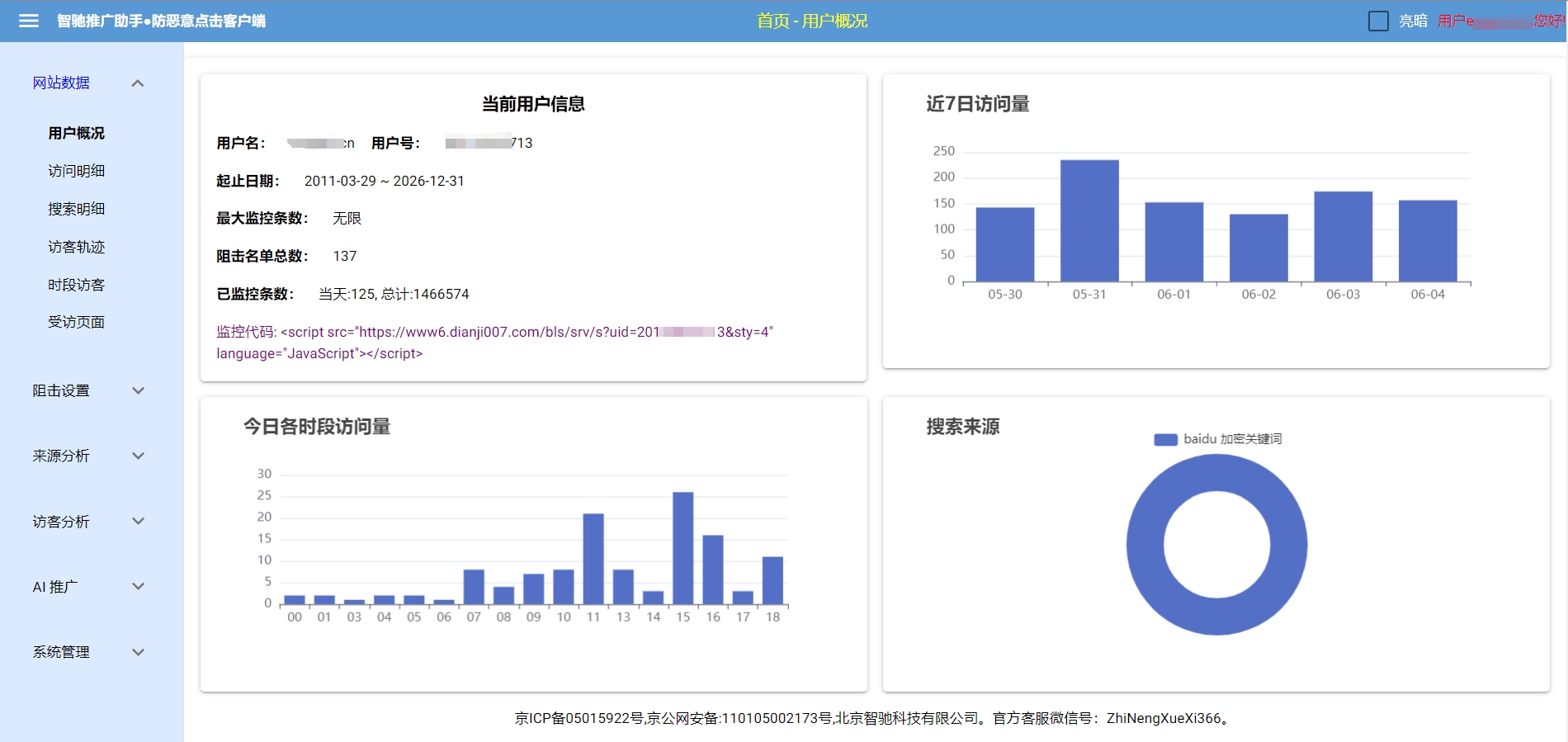Click hour 15 bar in today's chart
The width and height of the screenshot is (1568, 742).
pyautogui.click(x=682, y=548)
